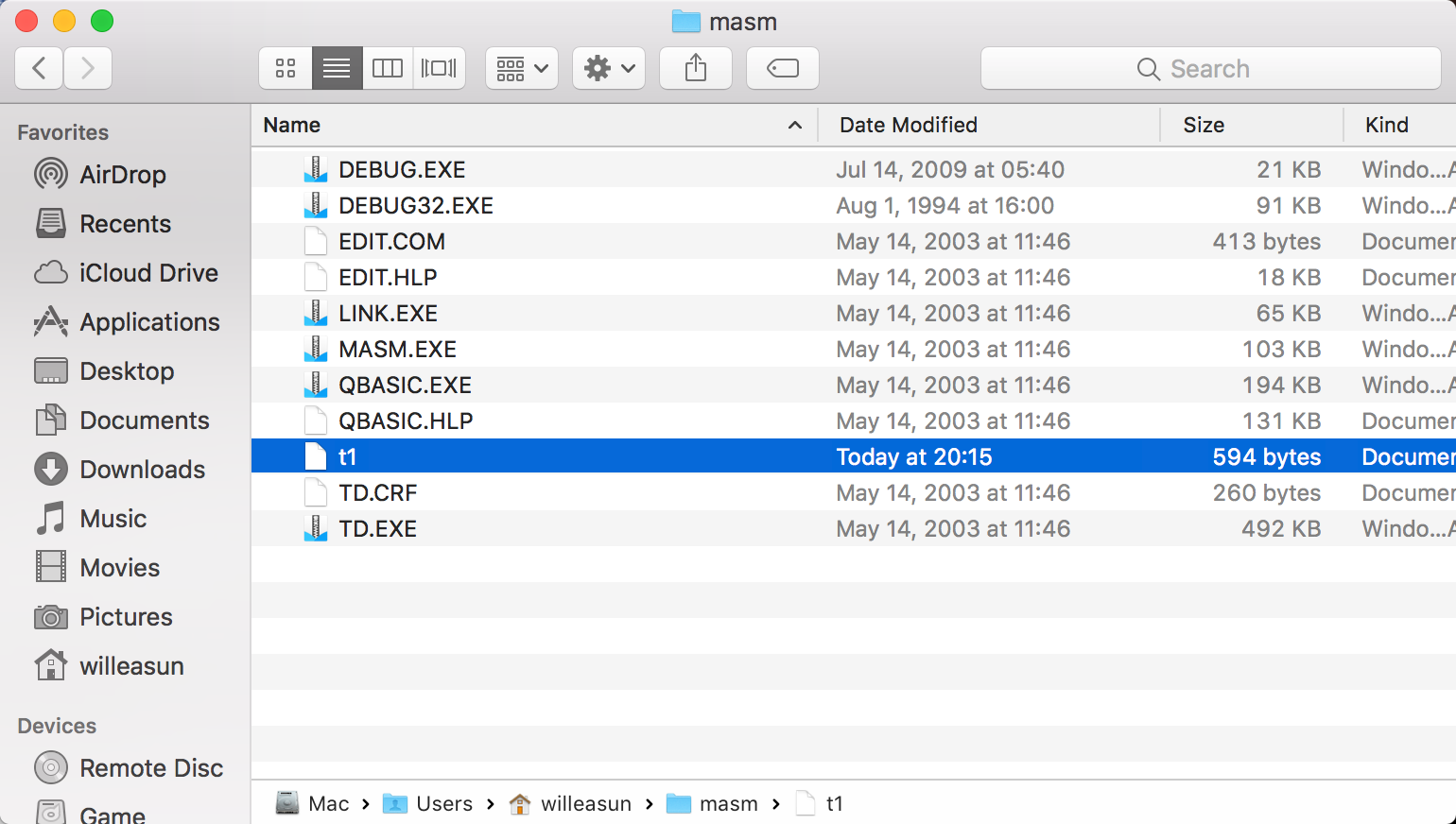Open Desktop in the sidebar
Screen dimensions: 1456x824
point(127,371)
